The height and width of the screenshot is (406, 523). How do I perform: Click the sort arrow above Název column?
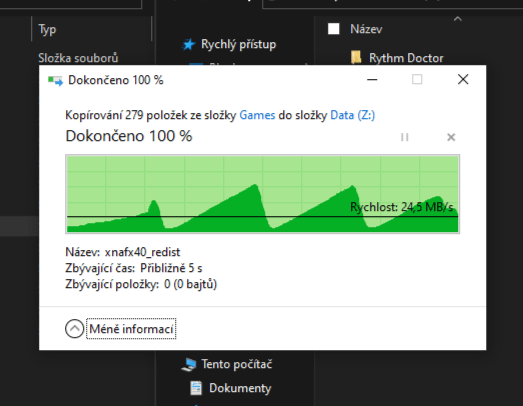(458, 19)
